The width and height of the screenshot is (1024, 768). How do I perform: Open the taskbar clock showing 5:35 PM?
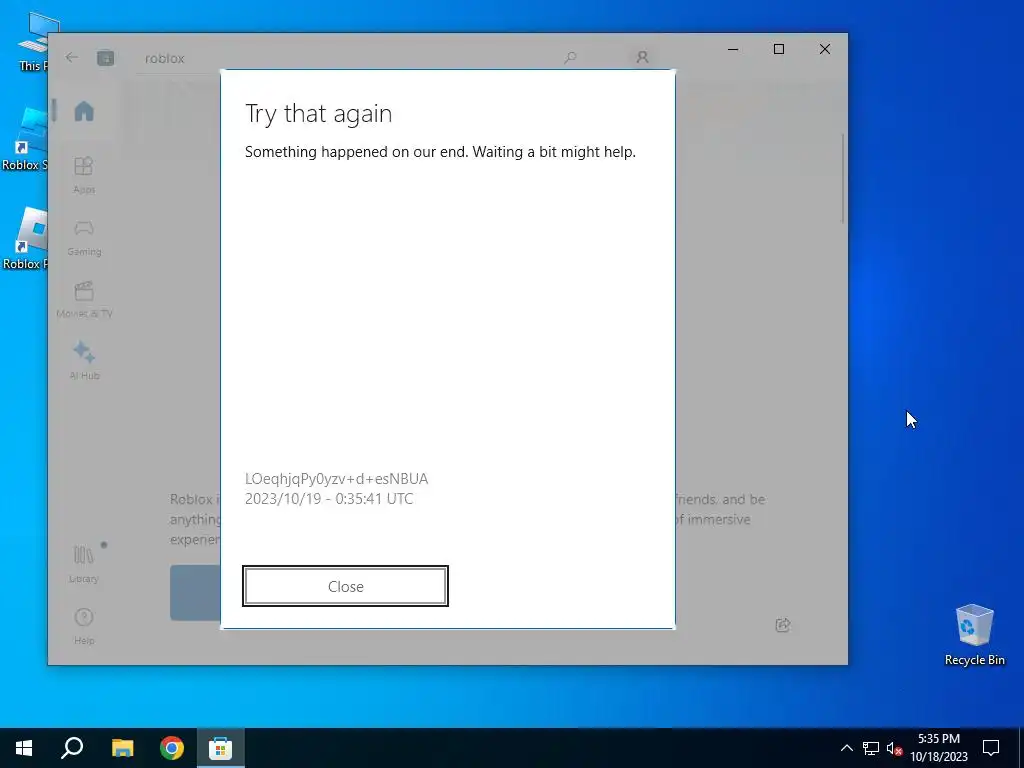[939, 748]
